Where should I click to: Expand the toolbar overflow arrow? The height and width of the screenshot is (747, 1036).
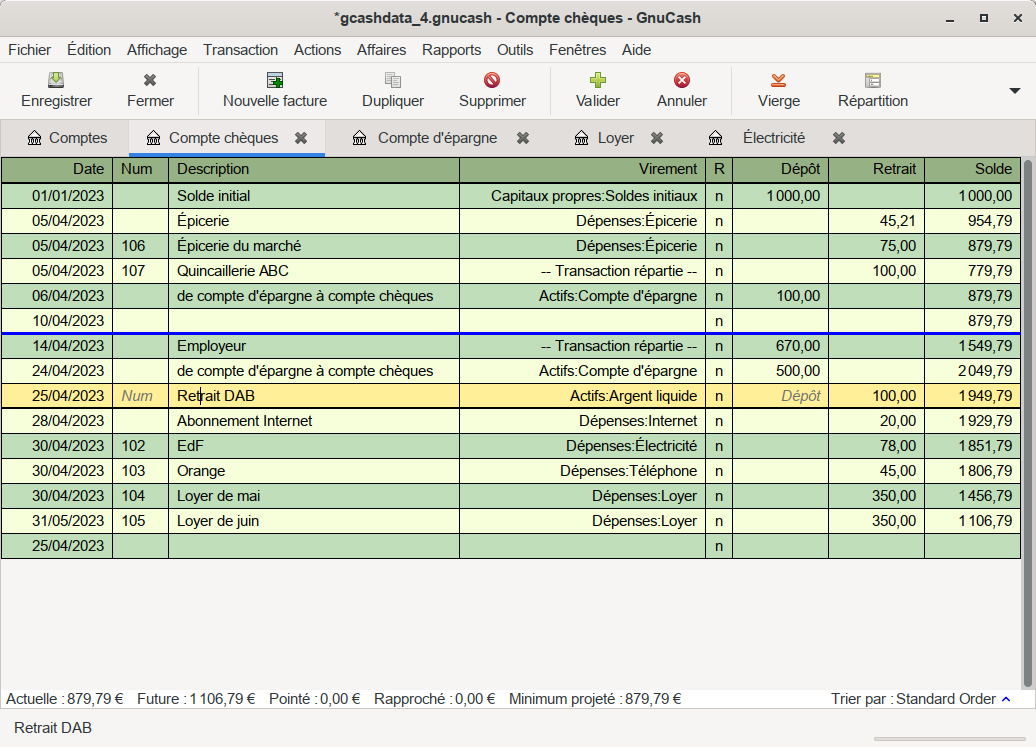point(1015,90)
